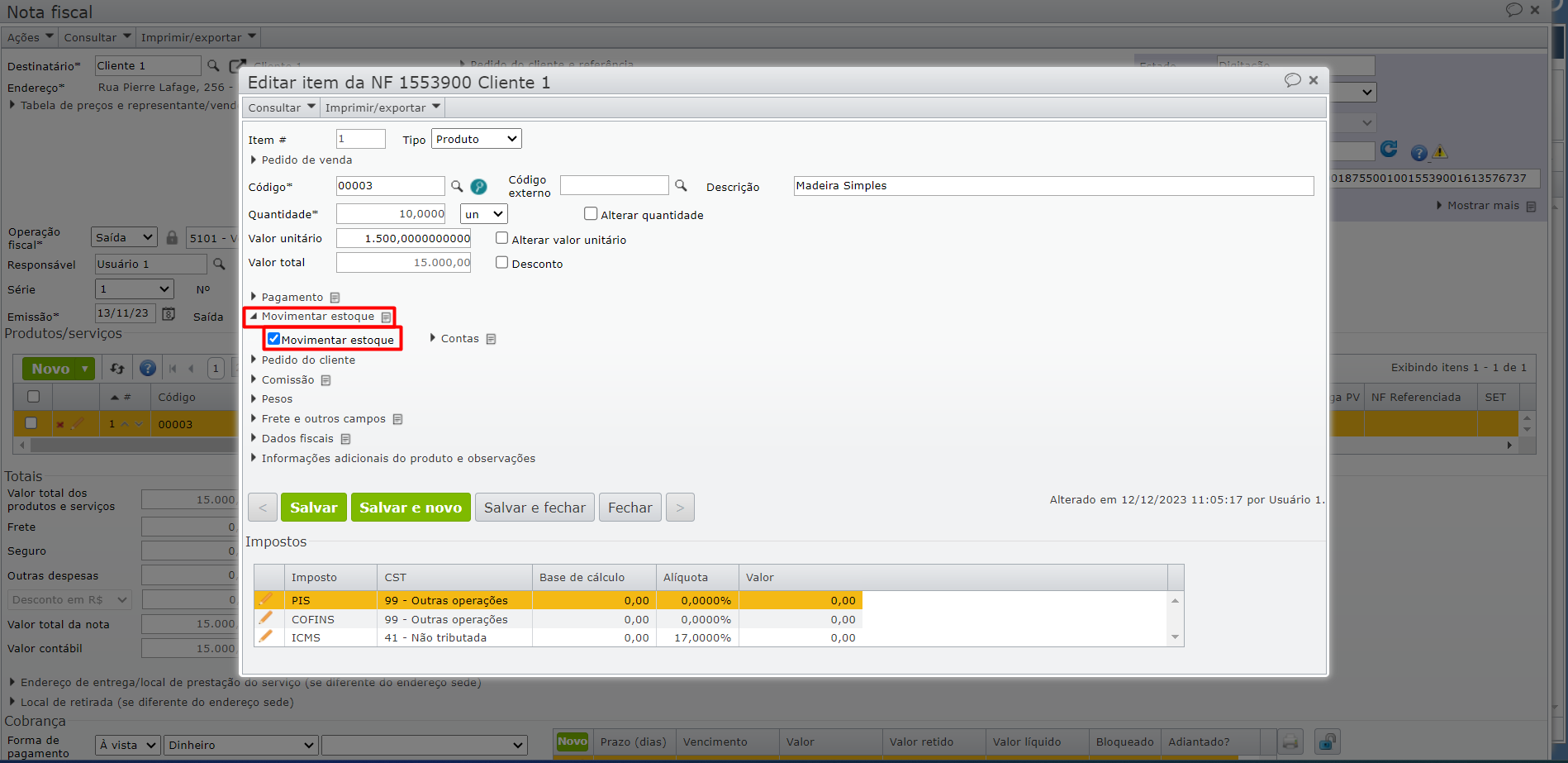This screenshot has width=1568, height=763.
Task: Open the note icon beside the Movimentar estoque section
Action: [386, 317]
